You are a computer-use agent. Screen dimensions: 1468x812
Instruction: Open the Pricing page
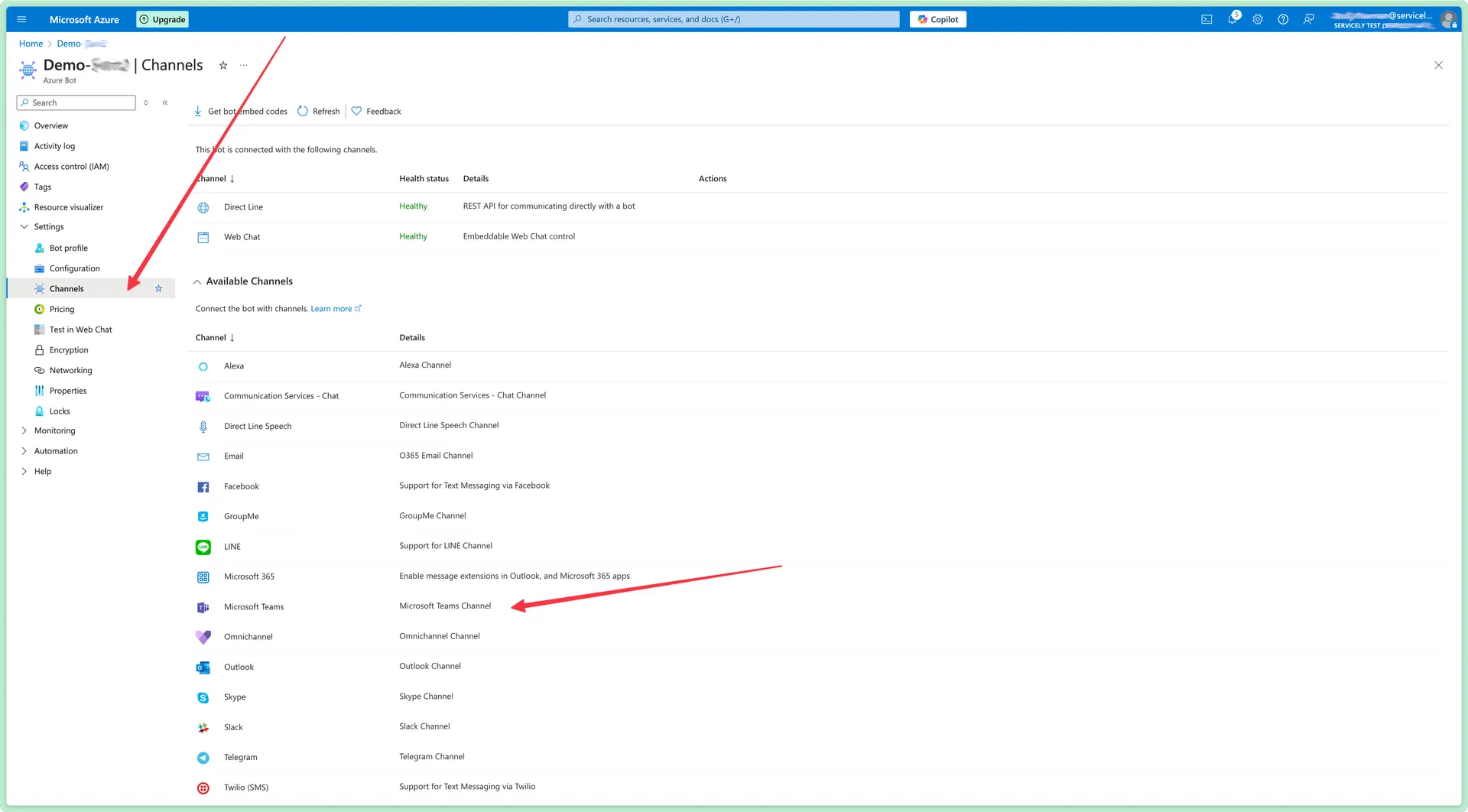62,310
